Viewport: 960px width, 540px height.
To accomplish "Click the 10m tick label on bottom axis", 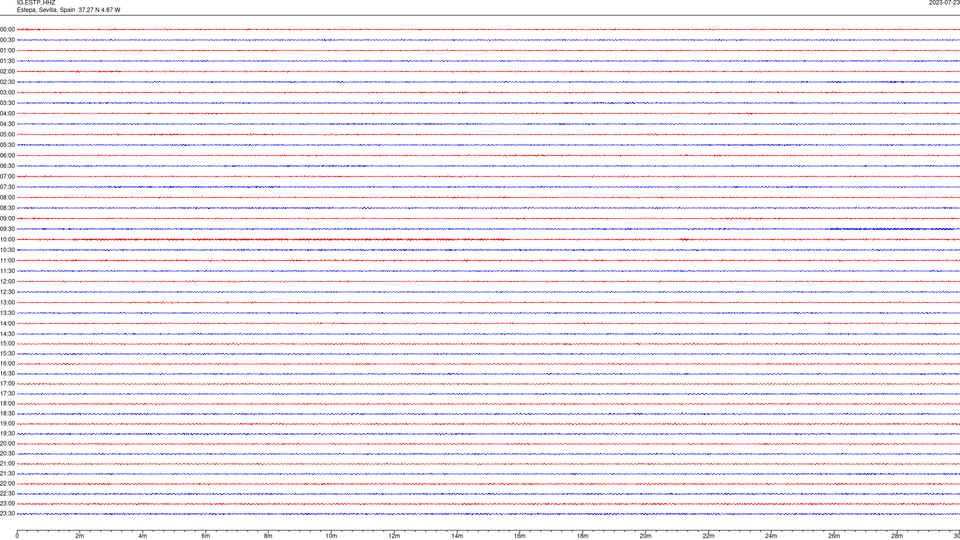I will (x=331, y=536).
